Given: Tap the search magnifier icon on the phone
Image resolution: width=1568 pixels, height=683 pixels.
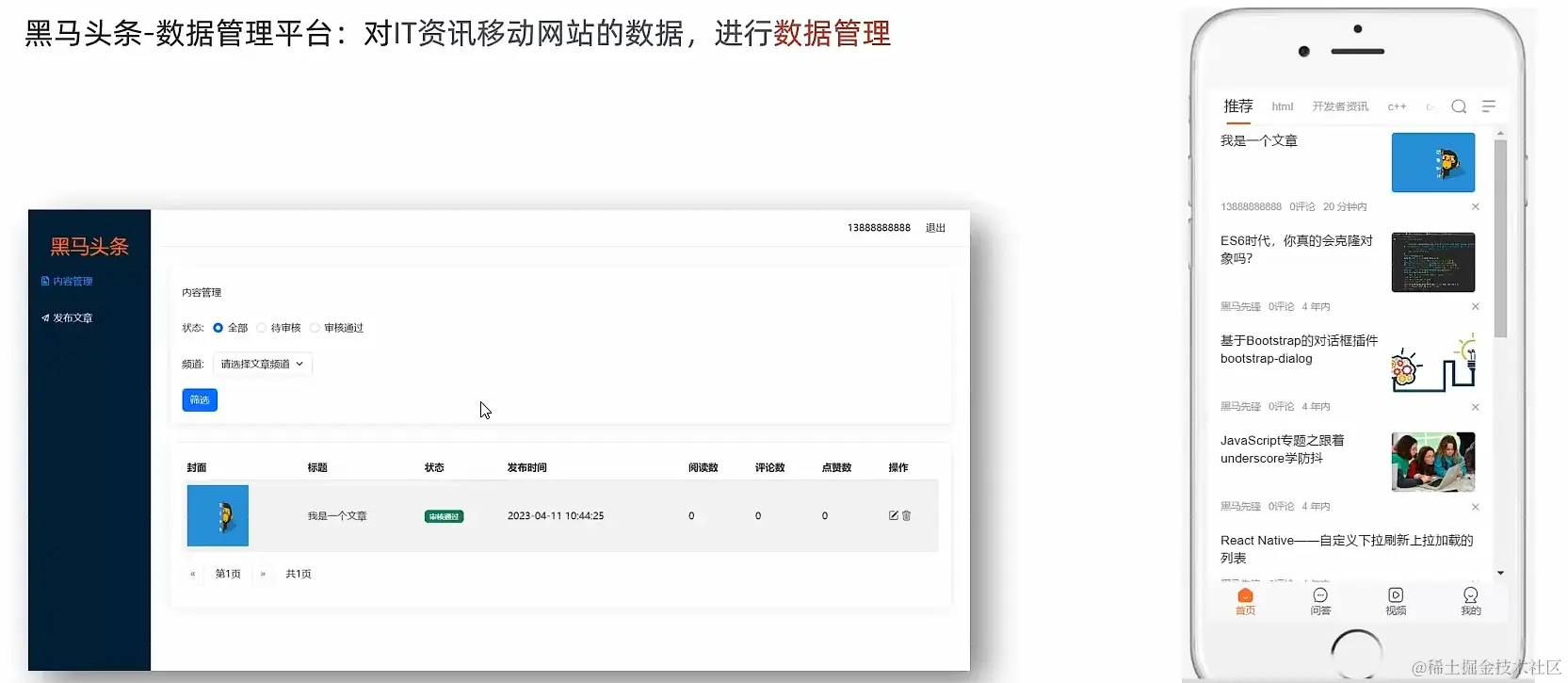Looking at the screenshot, I should pos(1459,106).
